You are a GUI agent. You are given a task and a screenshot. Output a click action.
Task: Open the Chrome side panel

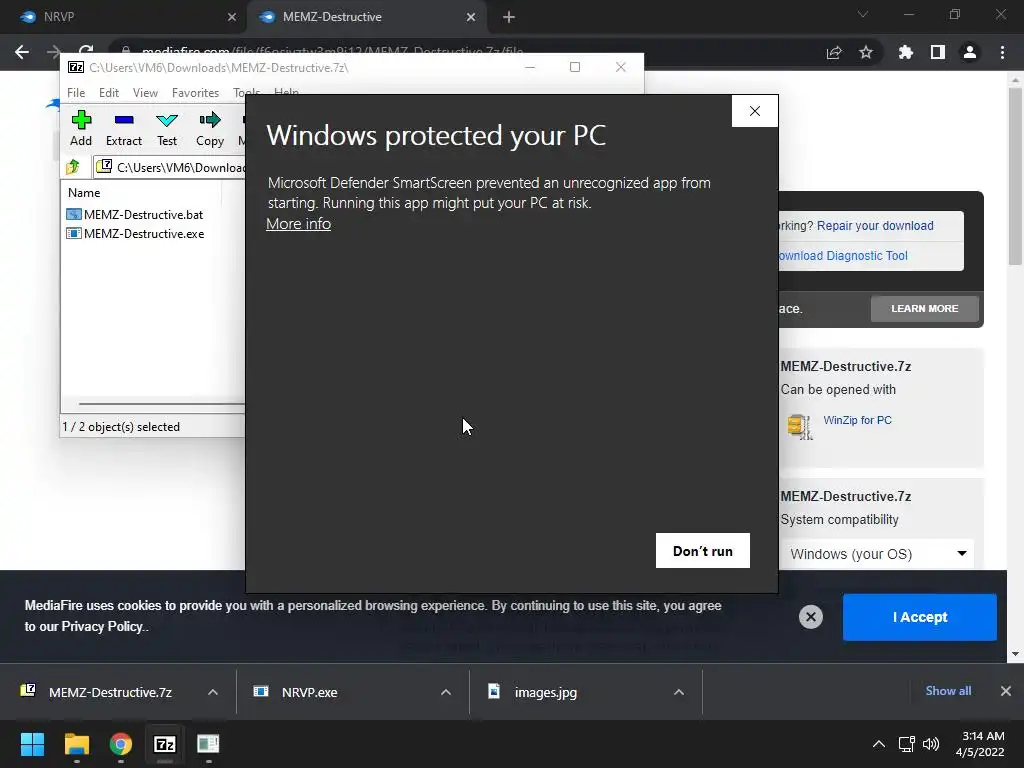point(938,52)
